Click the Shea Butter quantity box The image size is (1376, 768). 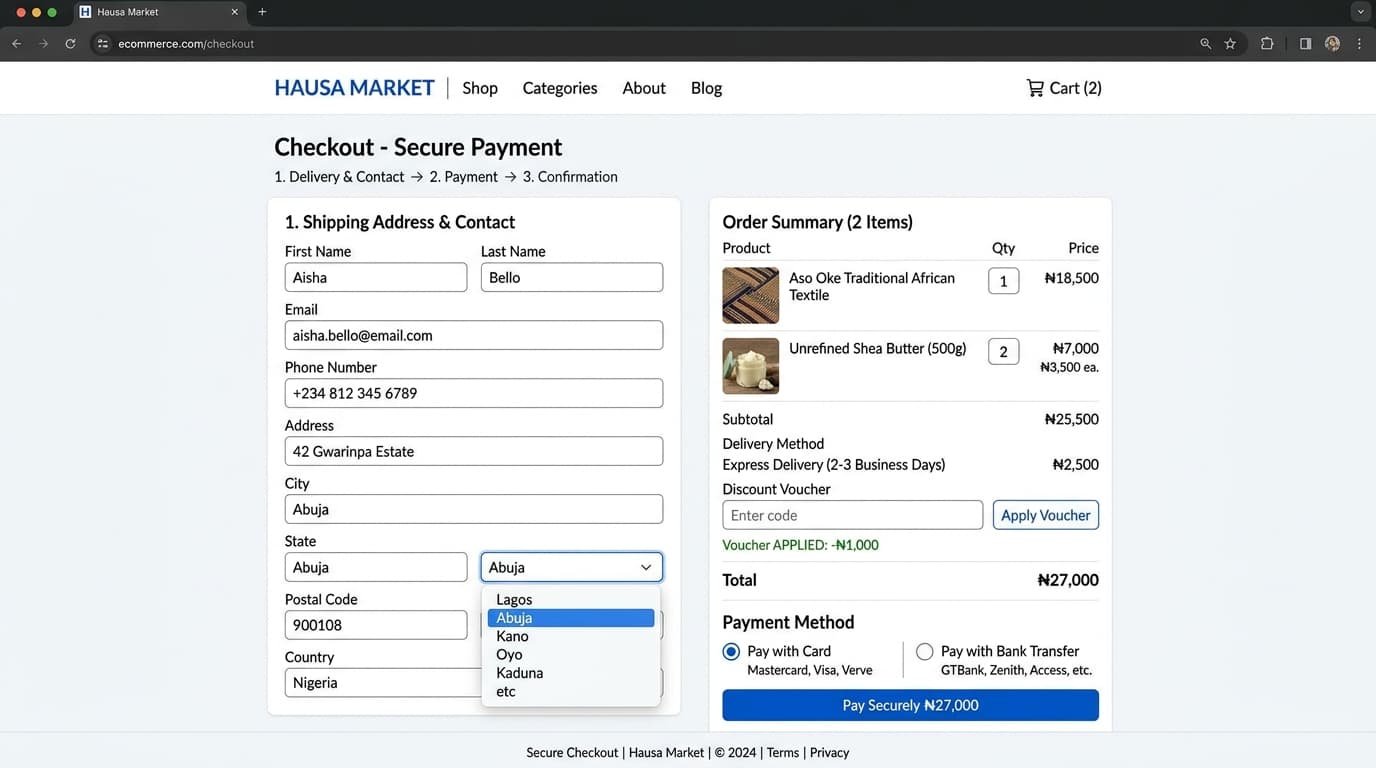1004,352
